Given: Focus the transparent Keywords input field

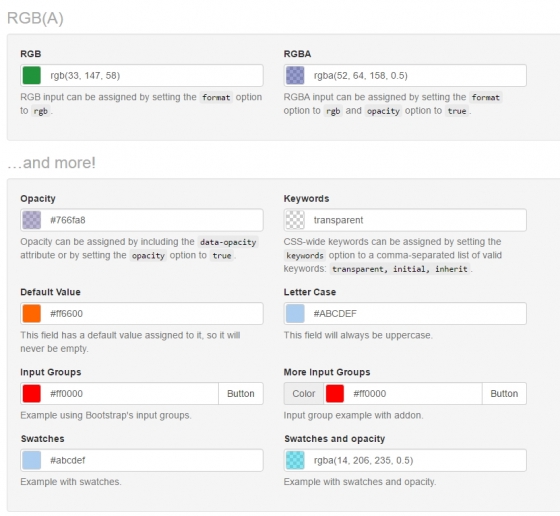Looking at the screenshot, I should pos(405,220).
